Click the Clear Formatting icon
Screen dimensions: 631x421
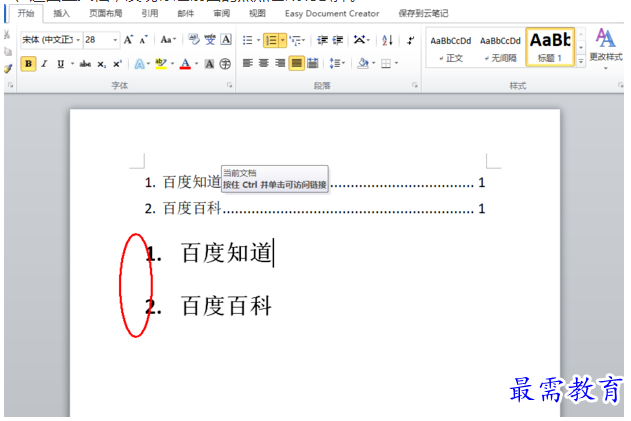click(194, 39)
